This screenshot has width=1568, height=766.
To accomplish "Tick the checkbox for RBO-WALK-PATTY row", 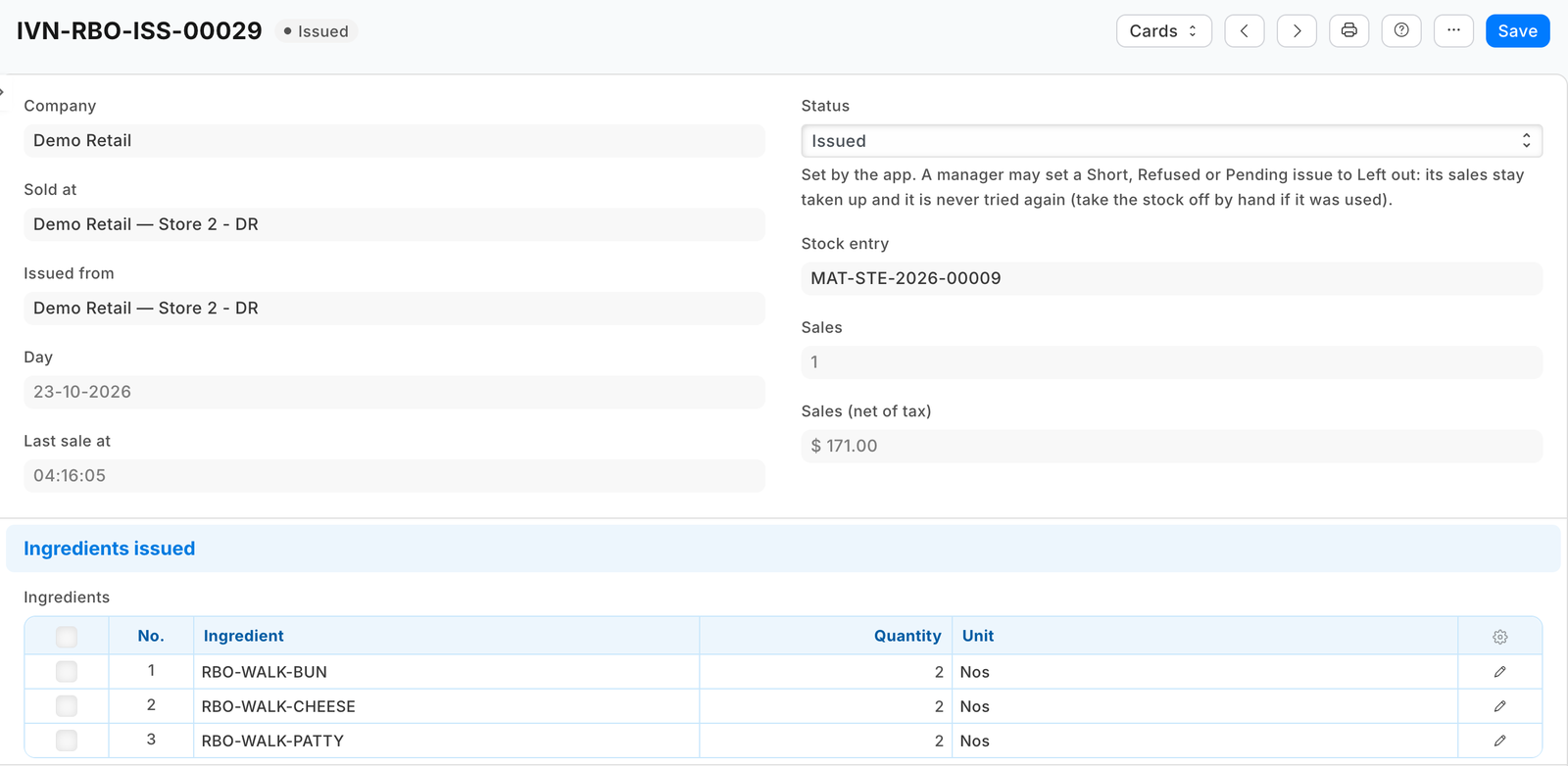I will [x=67, y=740].
